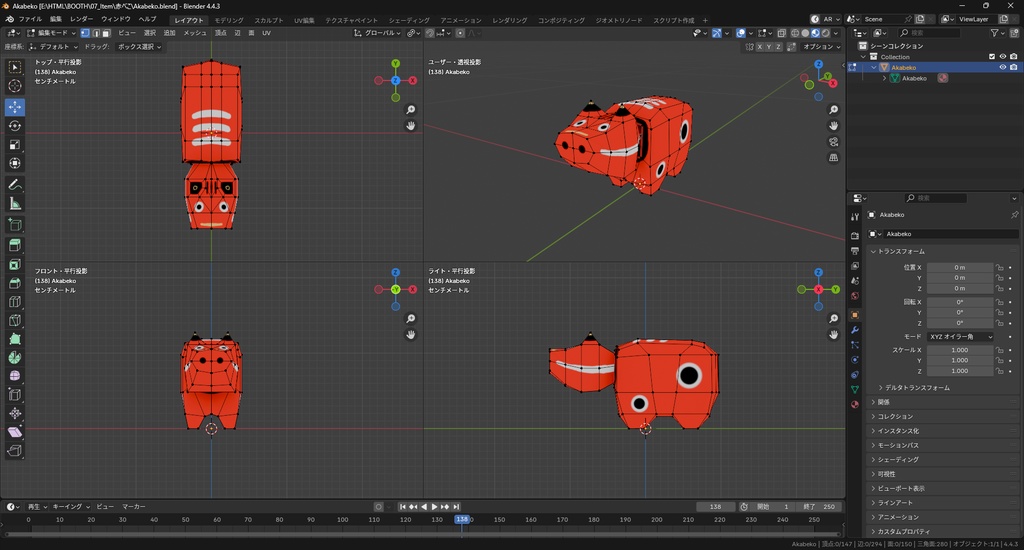This screenshot has height=550, width=1024.
Task: Uncheck the Collection exclude checkbox
Action: (992, 56)
